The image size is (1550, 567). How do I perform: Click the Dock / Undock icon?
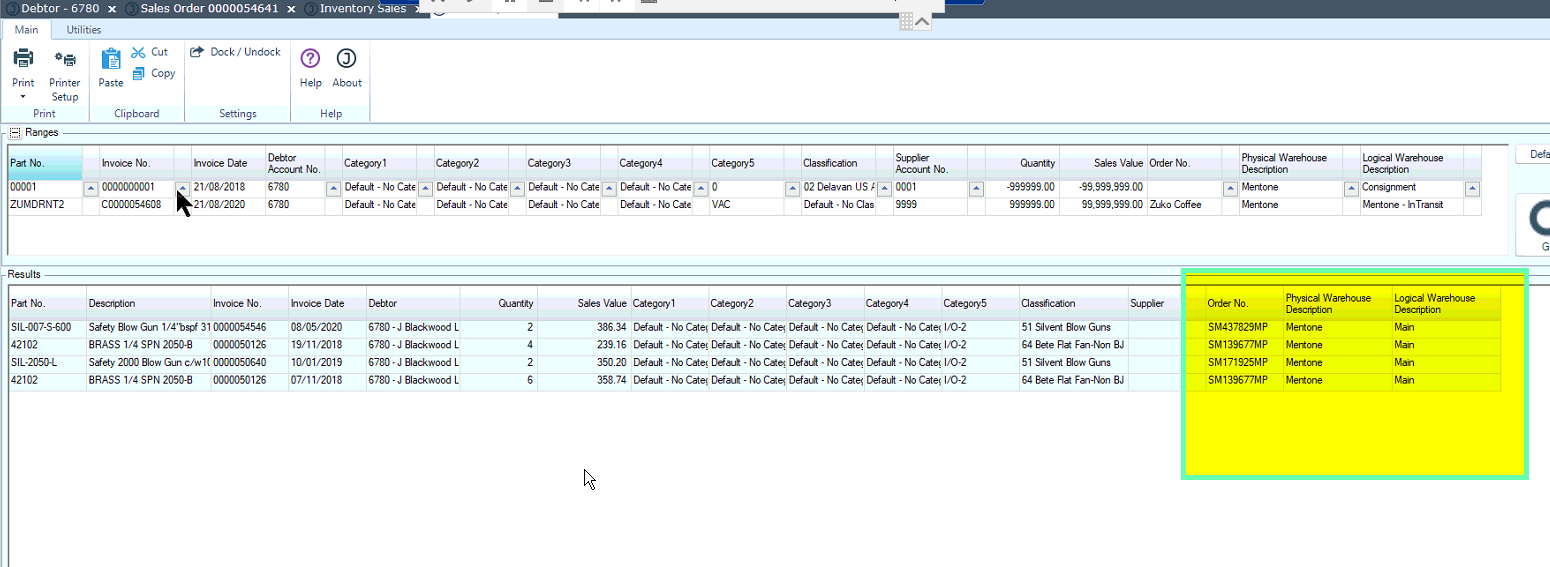coord(198,52)
